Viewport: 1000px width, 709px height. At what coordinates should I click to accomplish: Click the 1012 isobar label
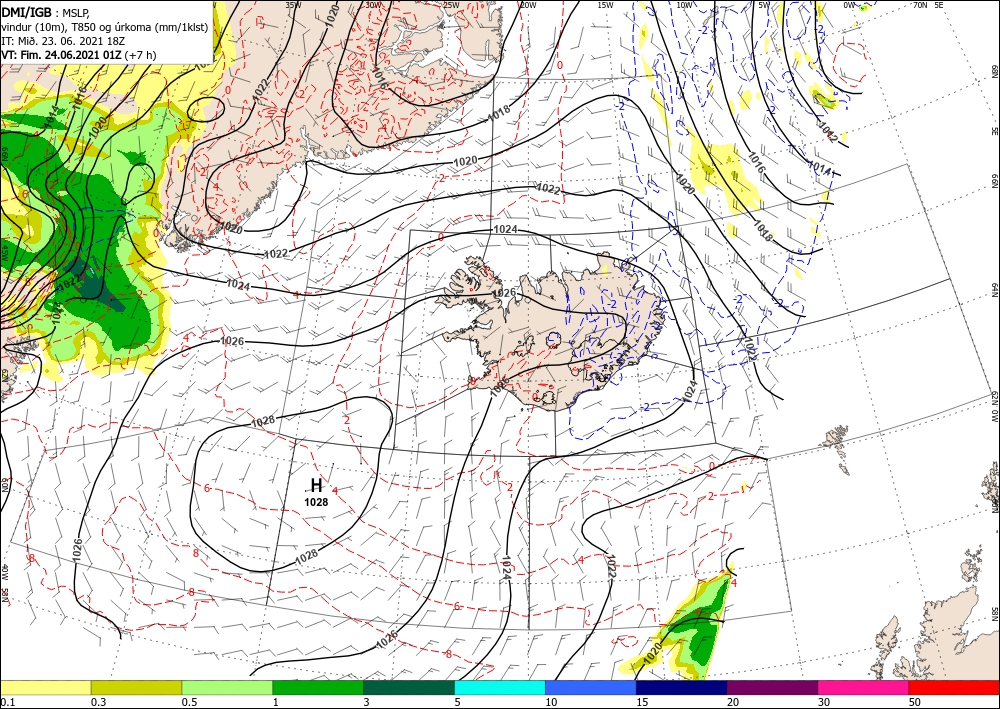(x=827, y=131)
